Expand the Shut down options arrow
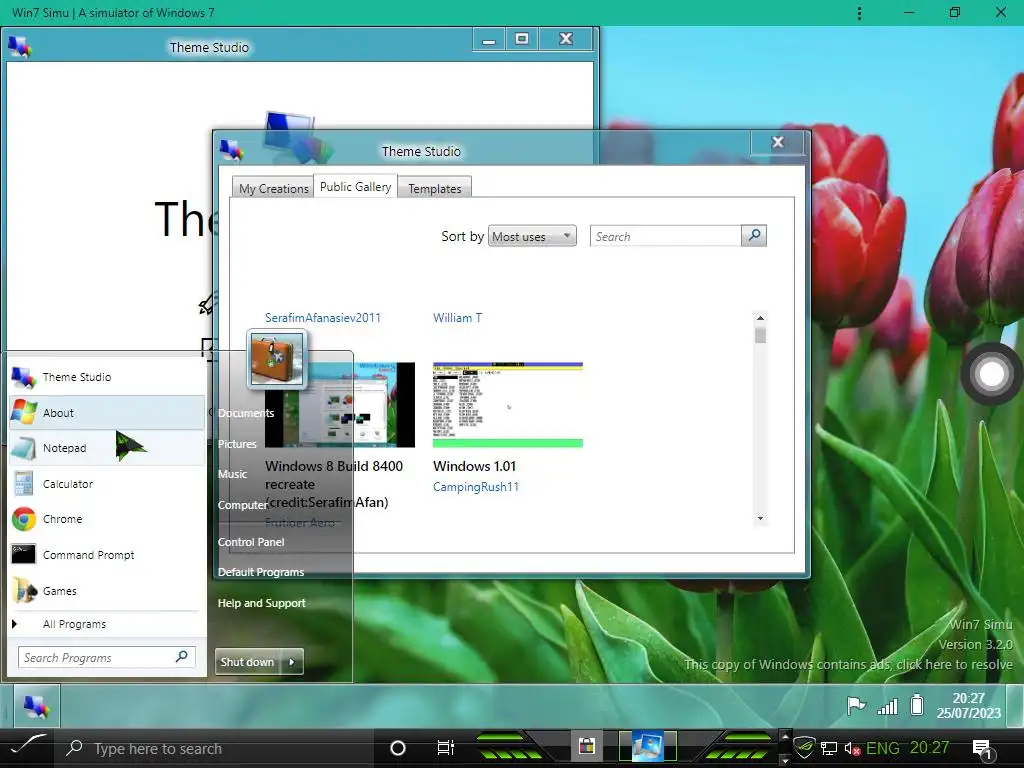Viewport: 1024px width, 768px height. point(292,662)
